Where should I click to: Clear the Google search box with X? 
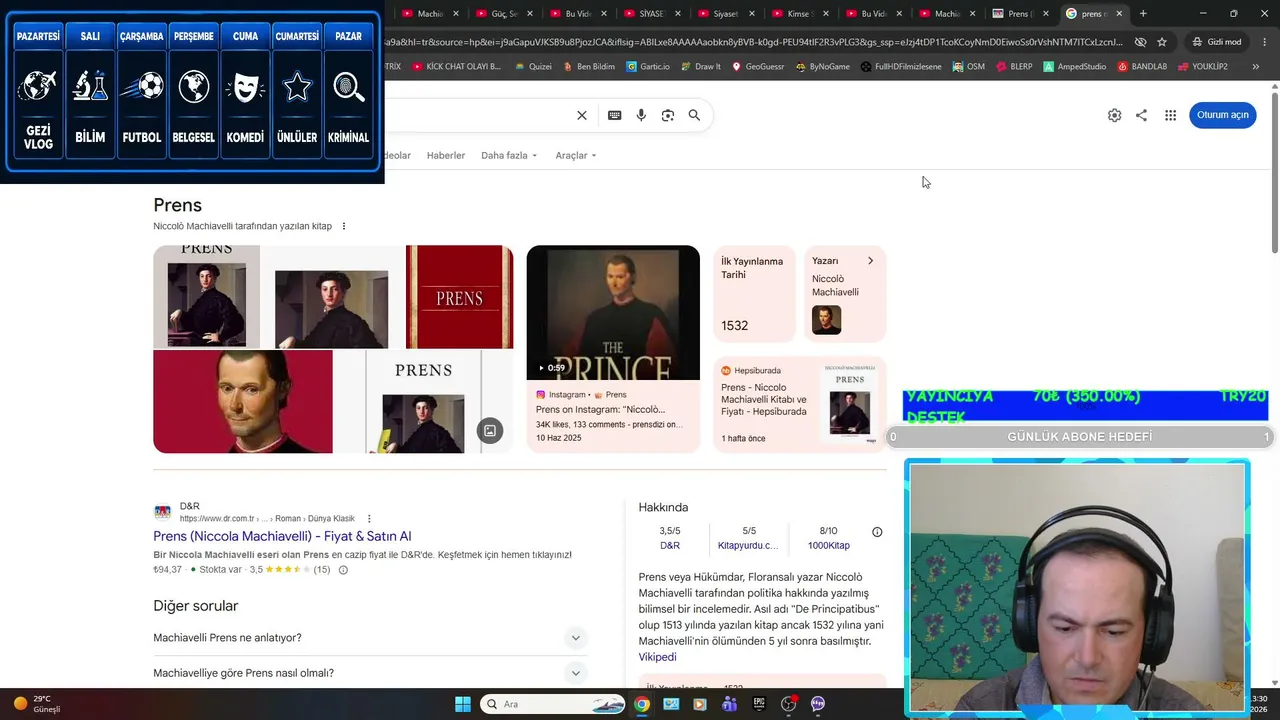coord(582,115)
